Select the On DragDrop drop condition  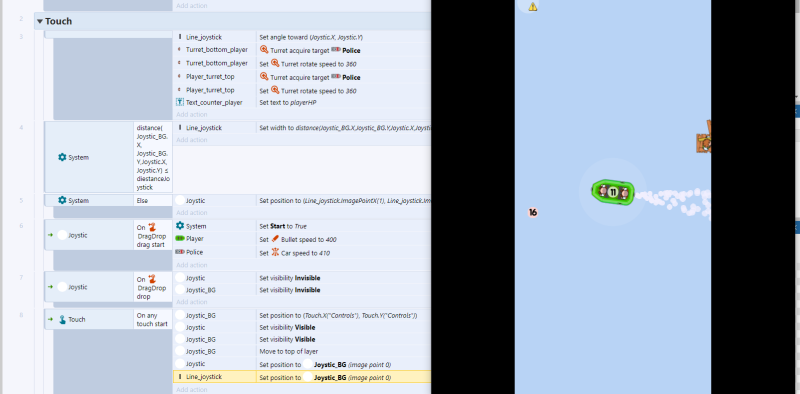click(154, 287)
